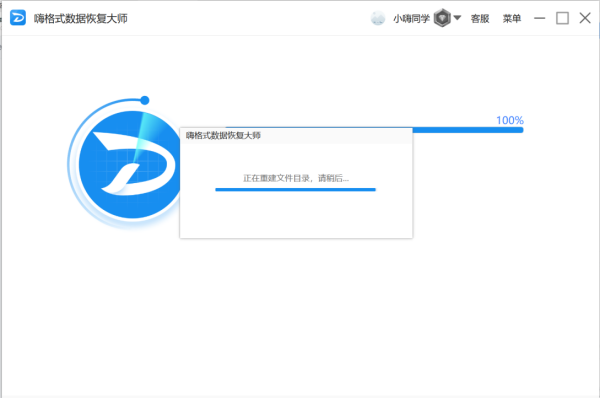Image resolution: width=600 pixels, height=398 pixels.
Task: Click the user avatar icon
Action: [x=378, y=18]
